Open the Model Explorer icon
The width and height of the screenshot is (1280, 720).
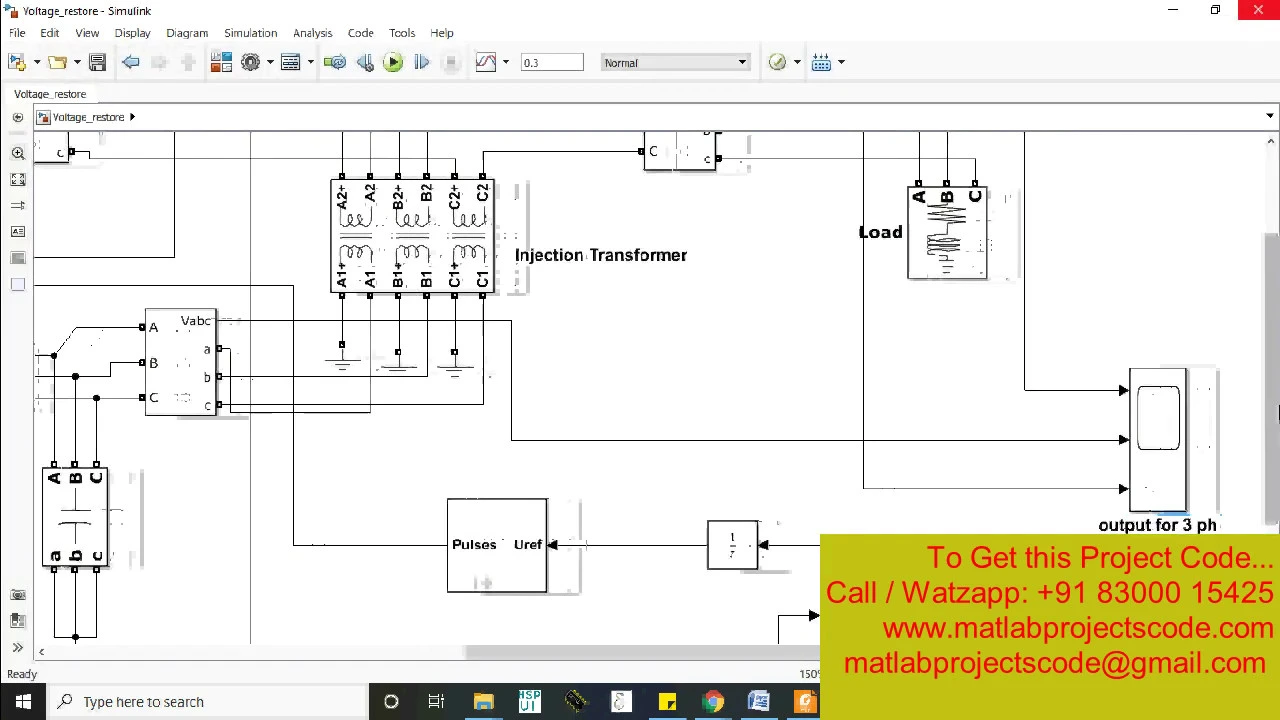tap(290, 63)
